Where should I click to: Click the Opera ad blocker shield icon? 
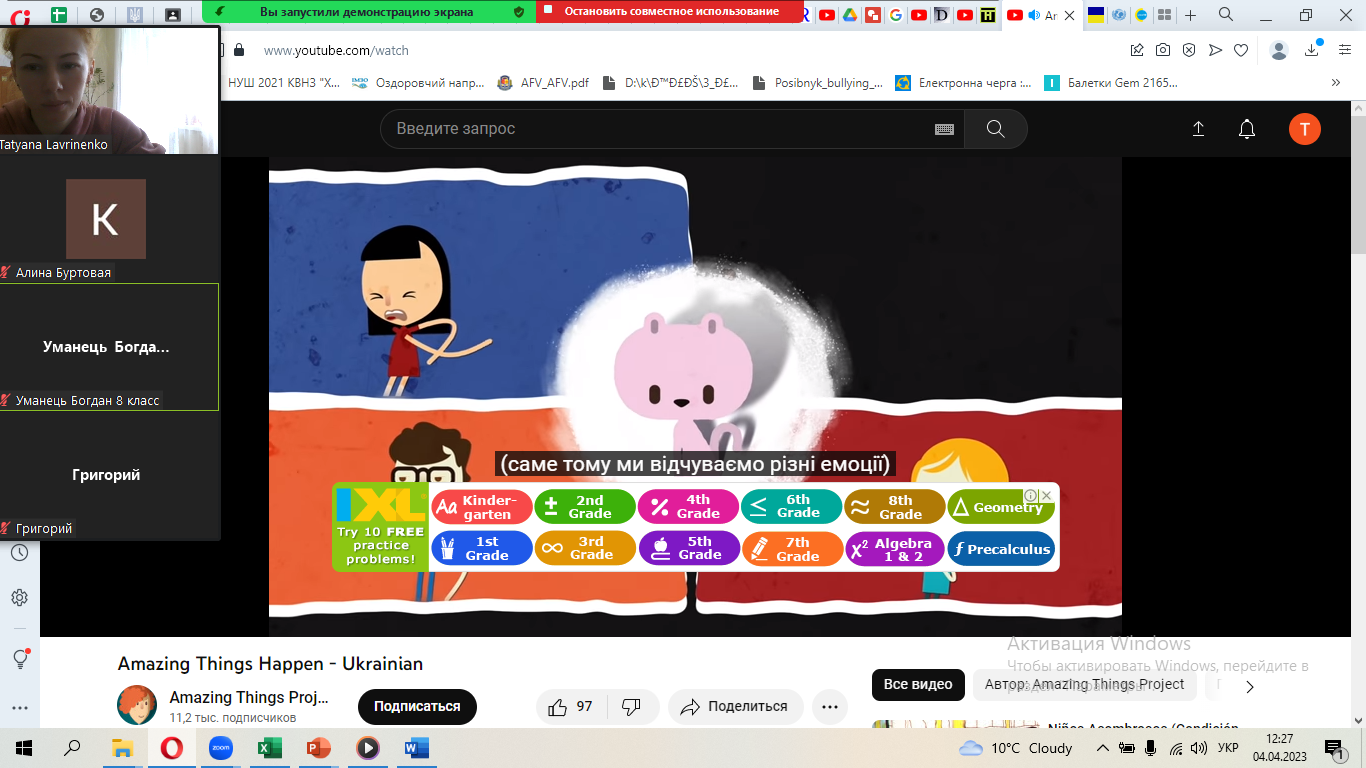click(1189, 50)
